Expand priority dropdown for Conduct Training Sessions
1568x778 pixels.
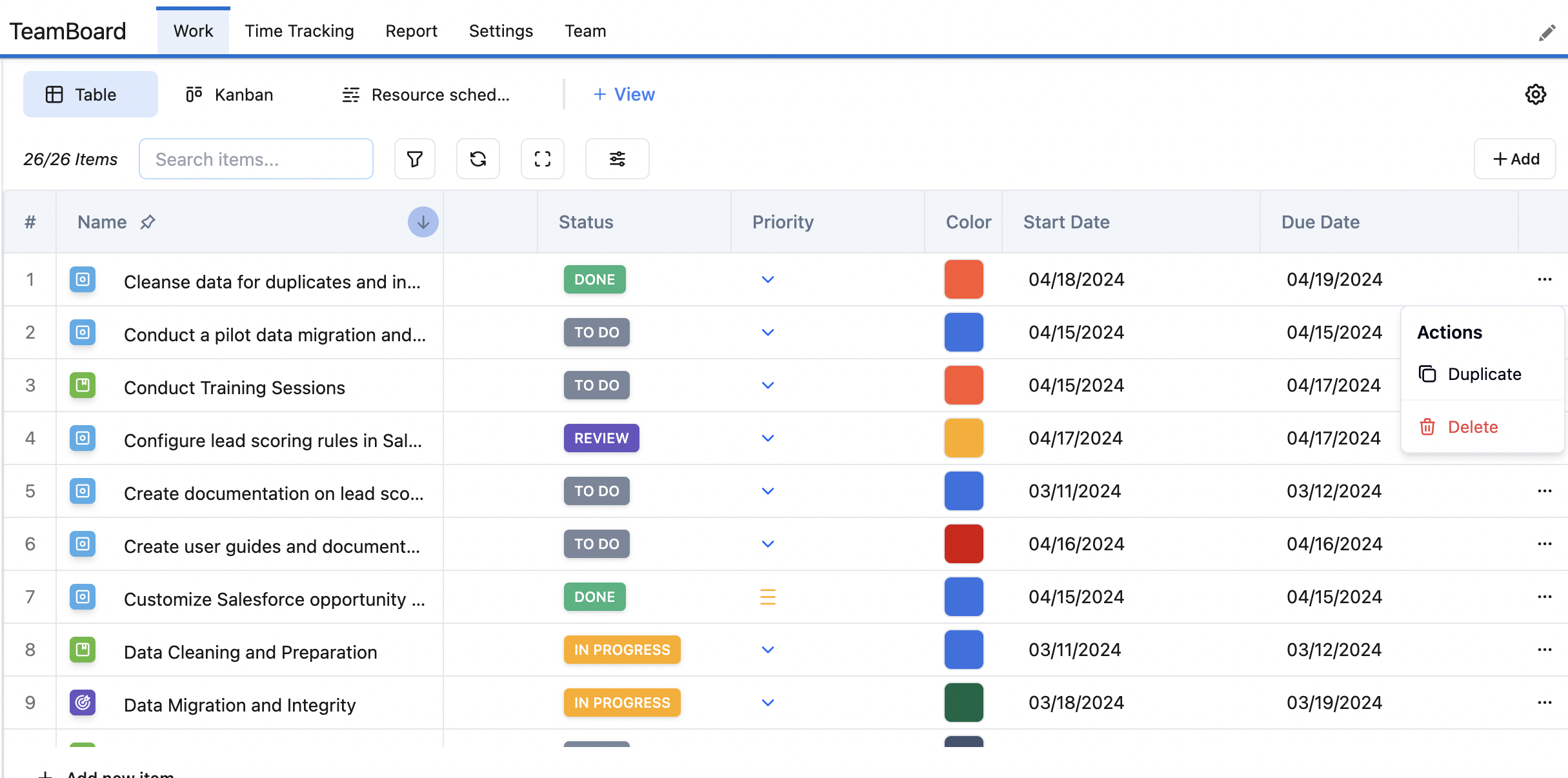point(767,385)
